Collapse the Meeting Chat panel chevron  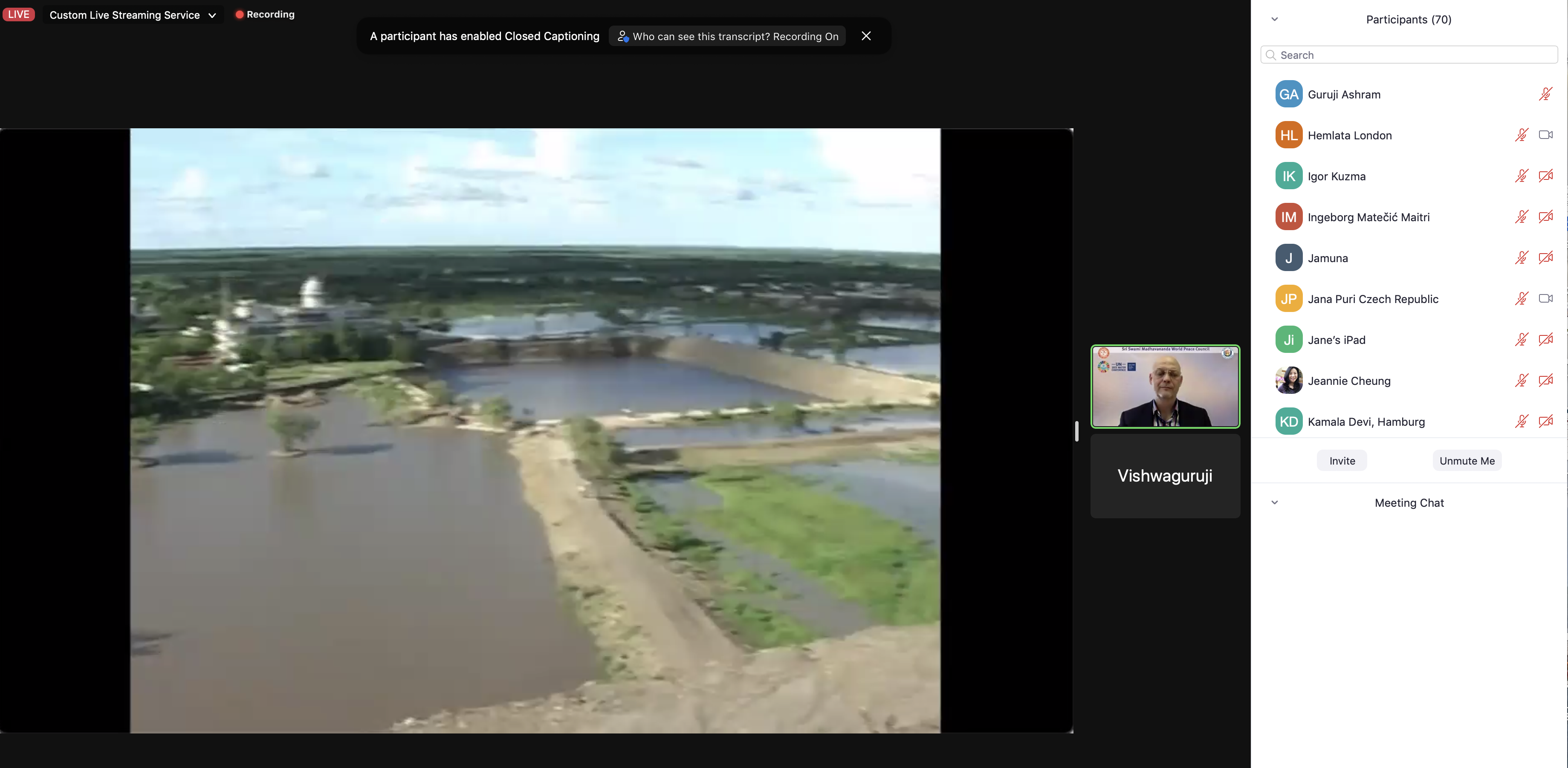tap(1275, 502)
